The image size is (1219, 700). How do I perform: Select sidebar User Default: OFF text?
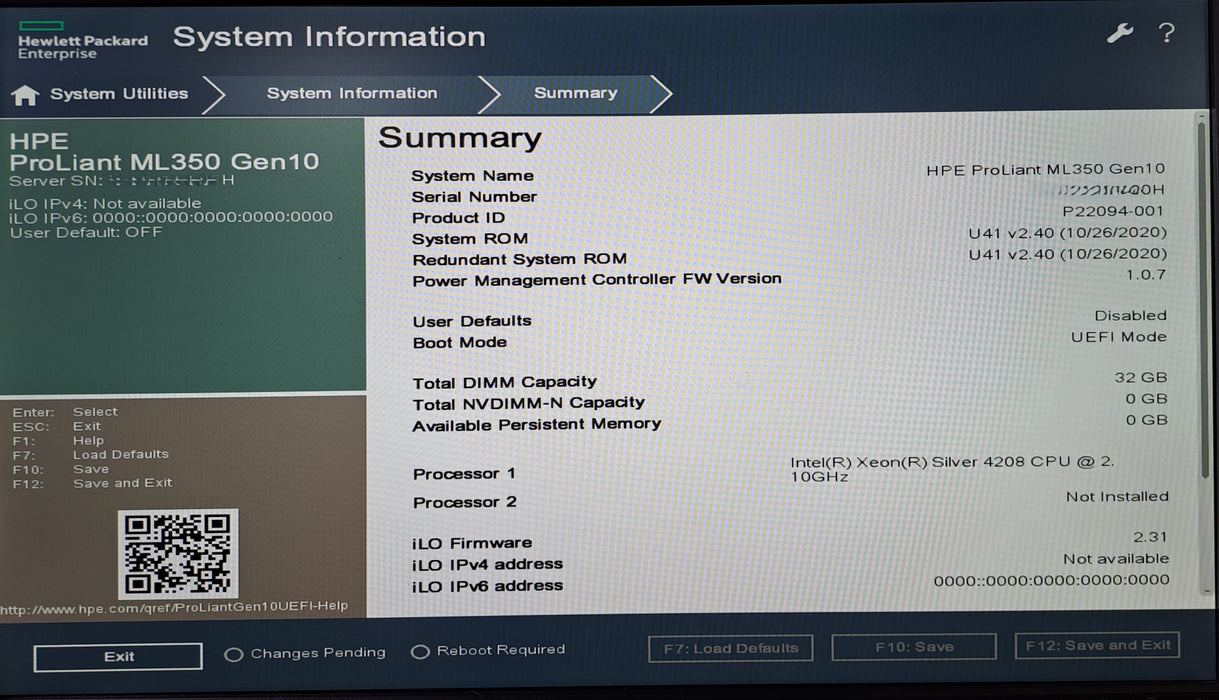coord(86,233)
